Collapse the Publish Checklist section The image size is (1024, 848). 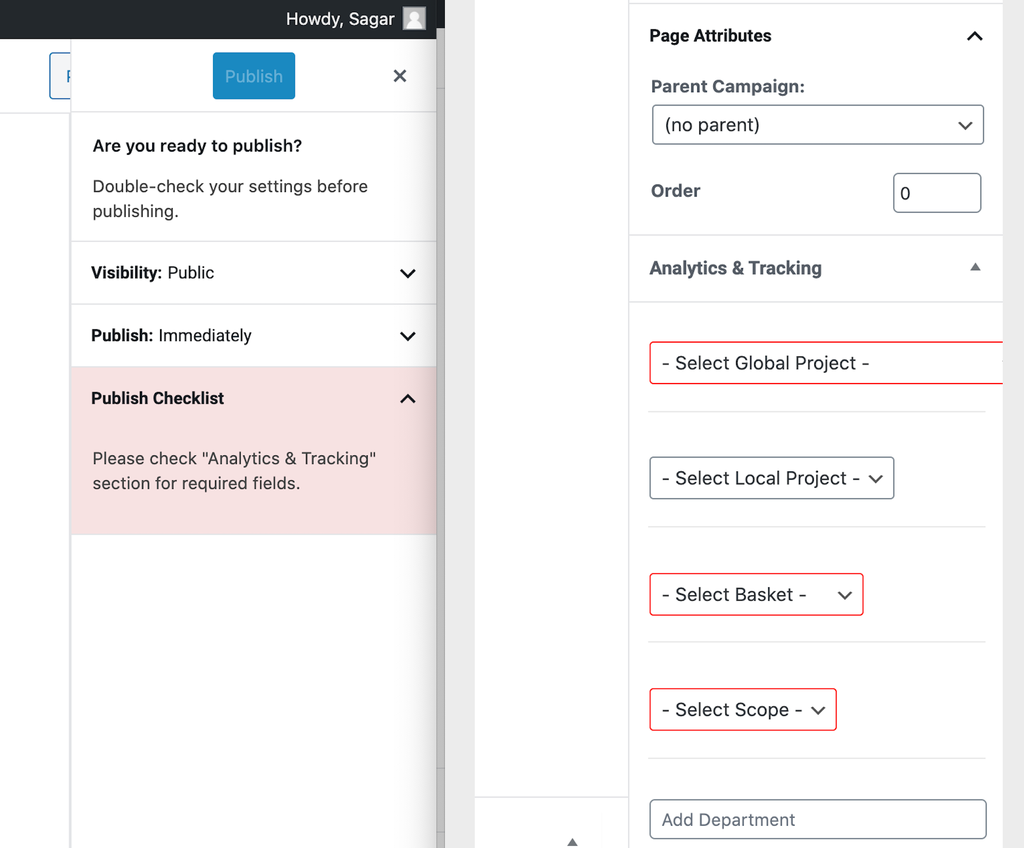(253, 399)
